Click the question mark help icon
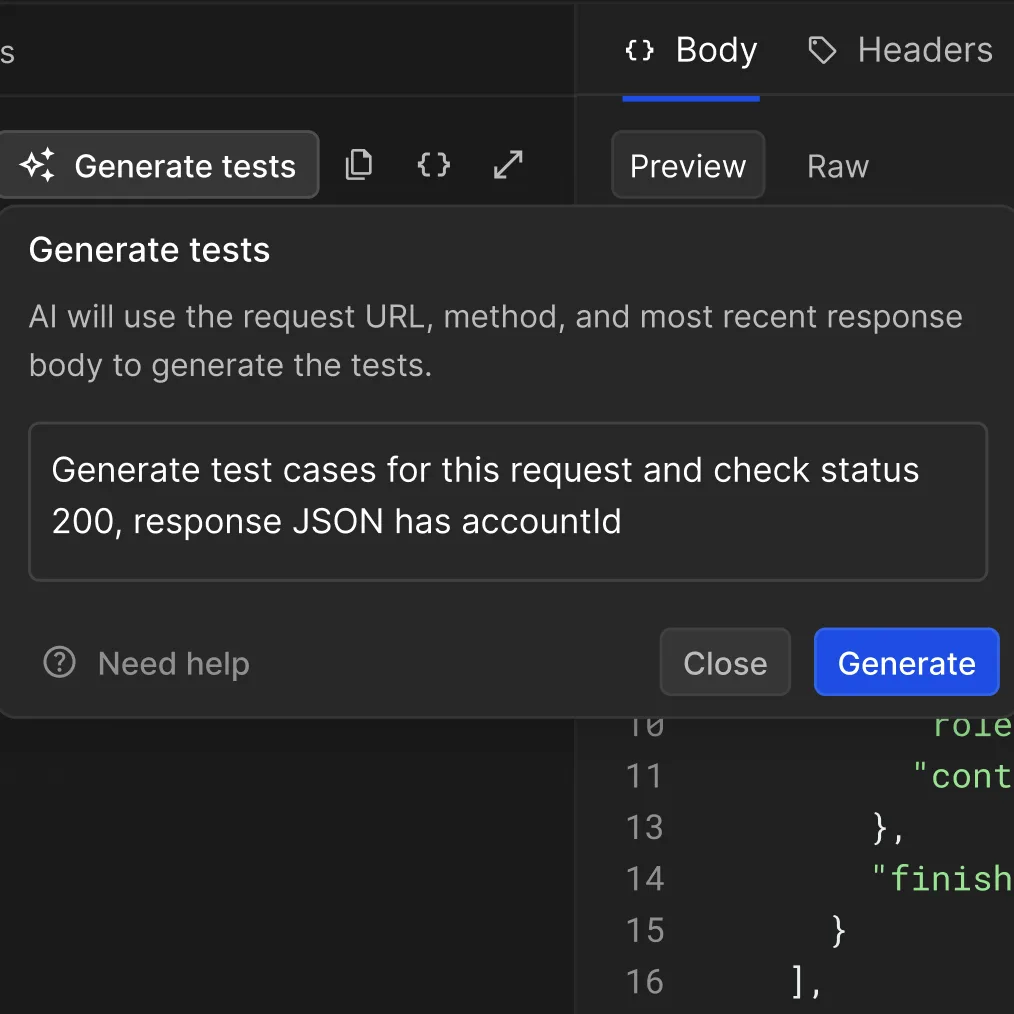Image resolution: width=1014 pixels, height=1014 pixels. (59, 662)
